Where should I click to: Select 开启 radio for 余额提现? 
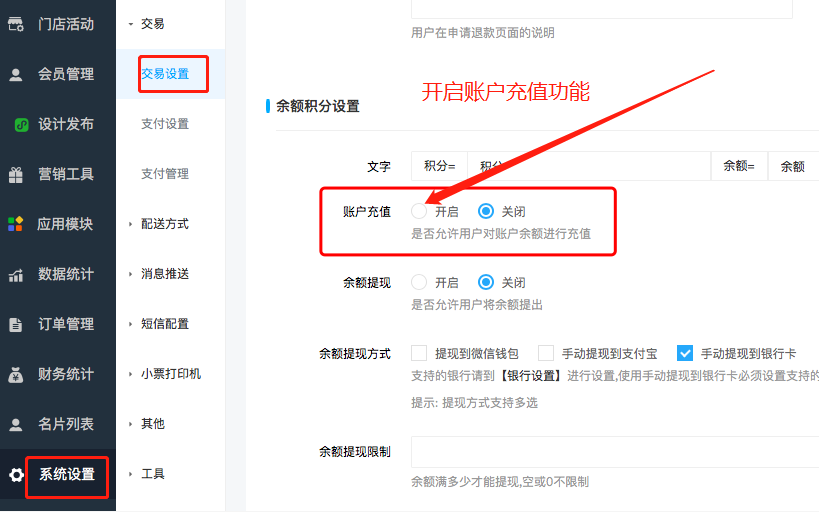tap(419, 282)
